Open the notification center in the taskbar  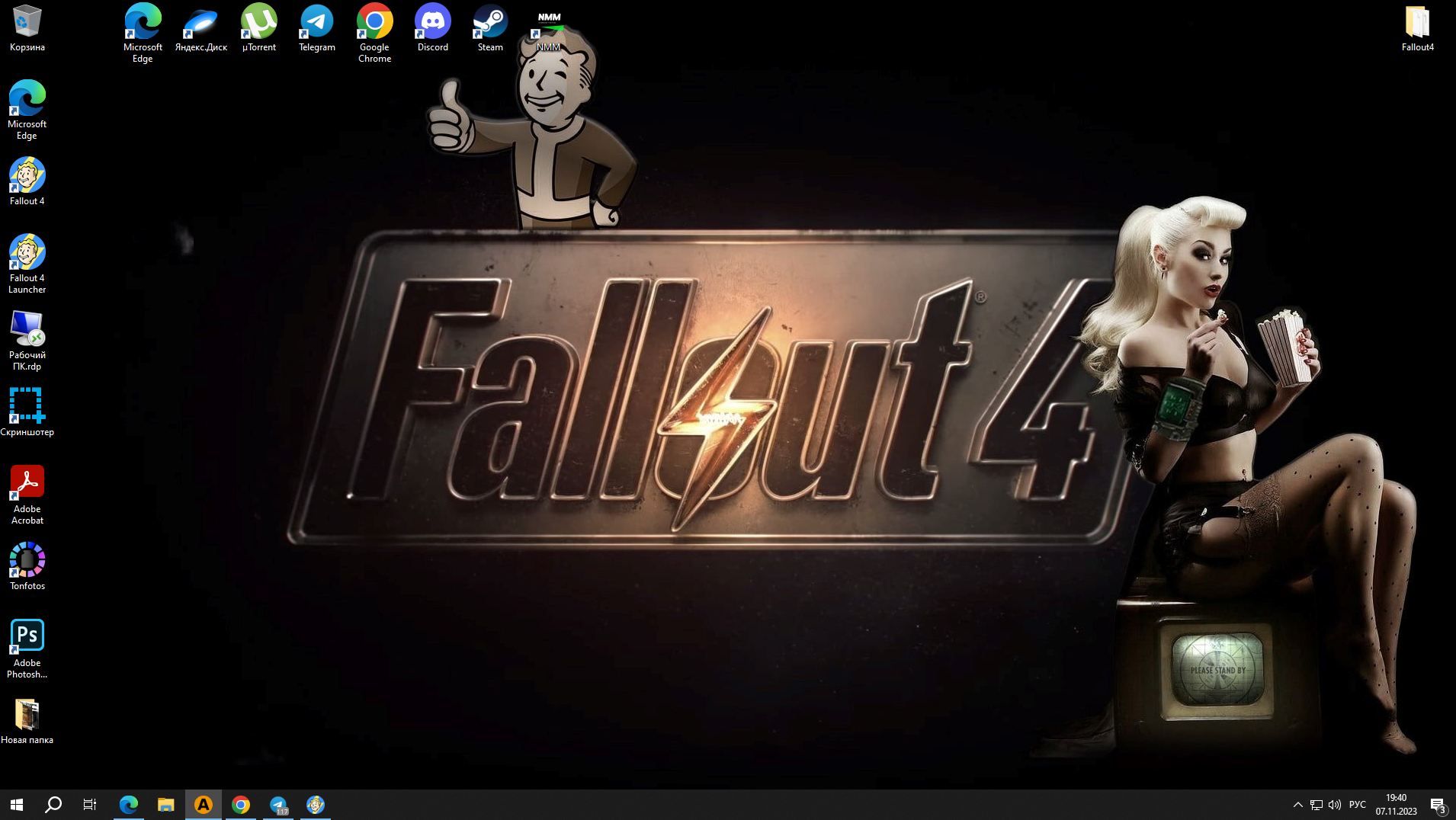click(x=1438, y=805)
